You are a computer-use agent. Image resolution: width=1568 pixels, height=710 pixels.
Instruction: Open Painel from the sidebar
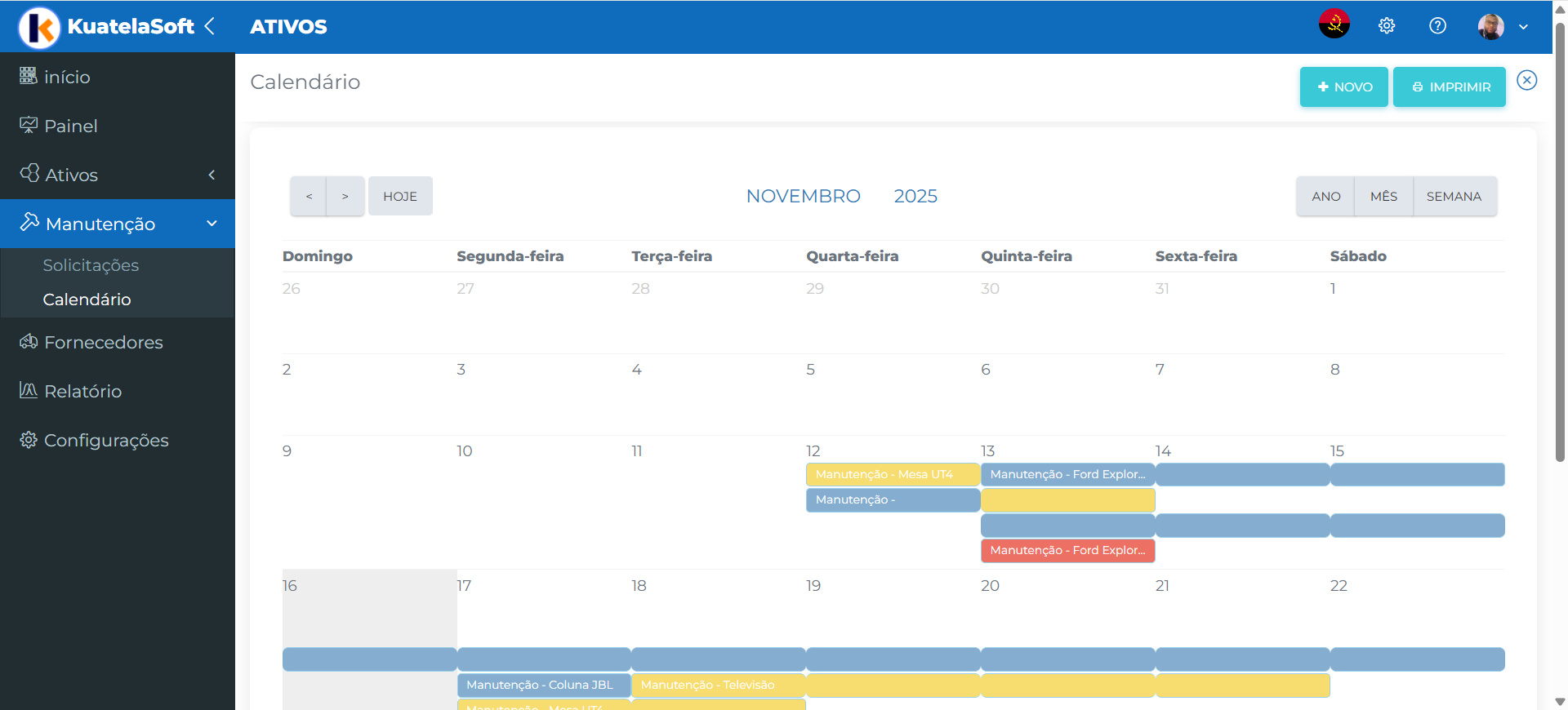pyautogui.click(x=70, y=126)
